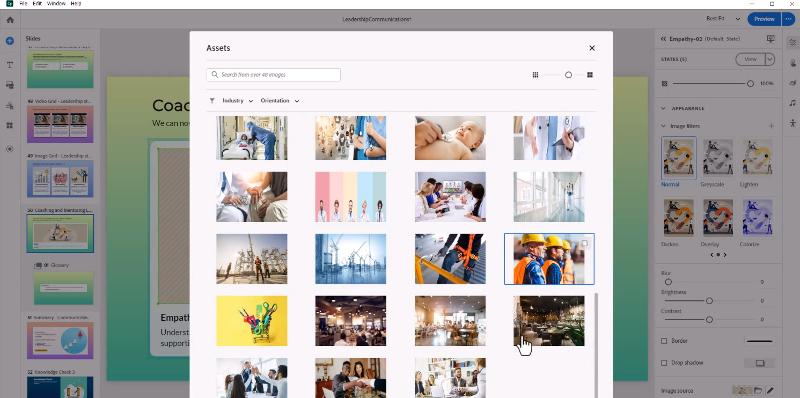Open the audio music-note icon
800x398 pixels.
click(x=792, y=103)
